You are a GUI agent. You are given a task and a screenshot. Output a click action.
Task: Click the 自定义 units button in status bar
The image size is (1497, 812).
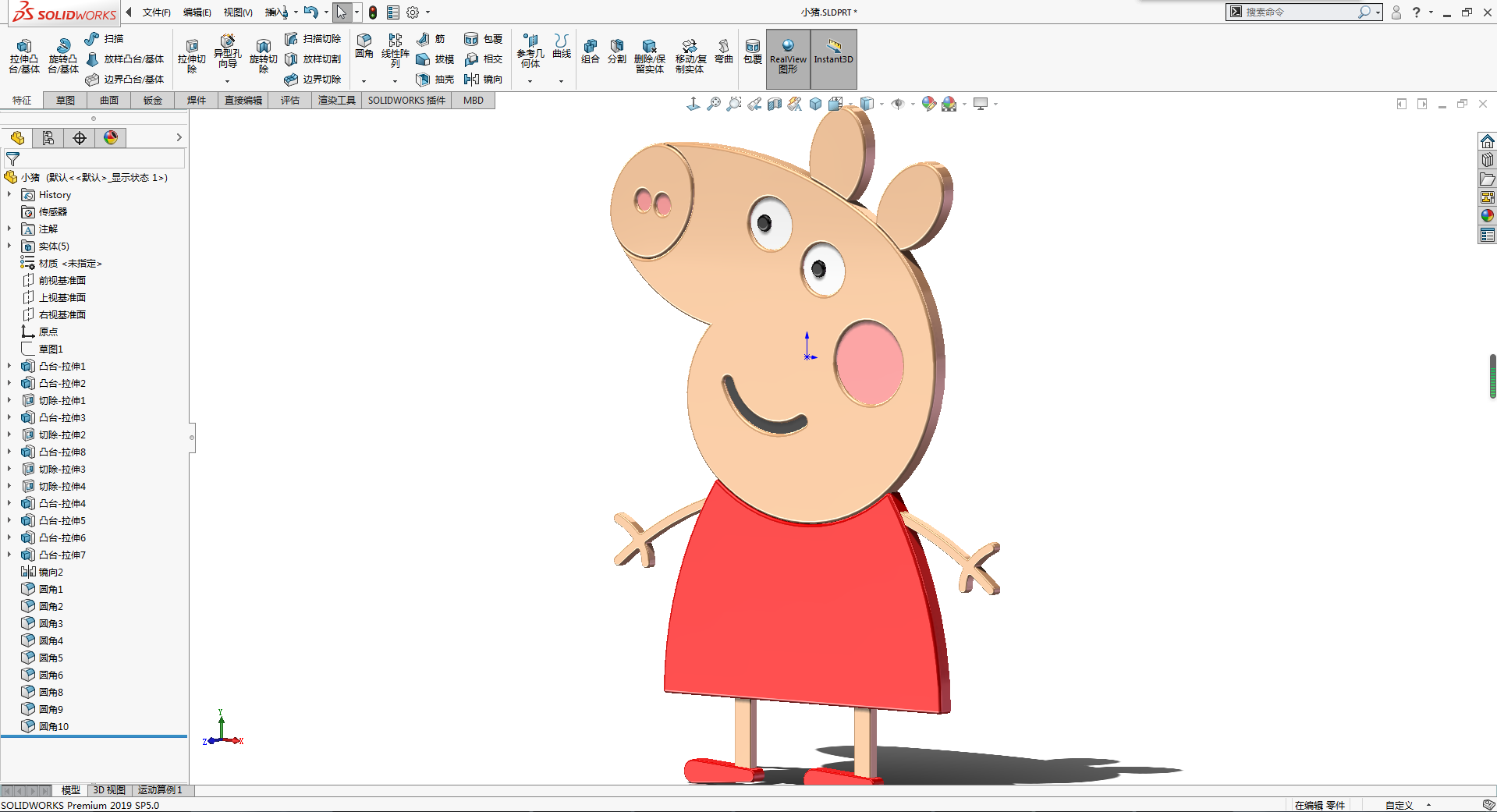click(x=1399, y=805)
